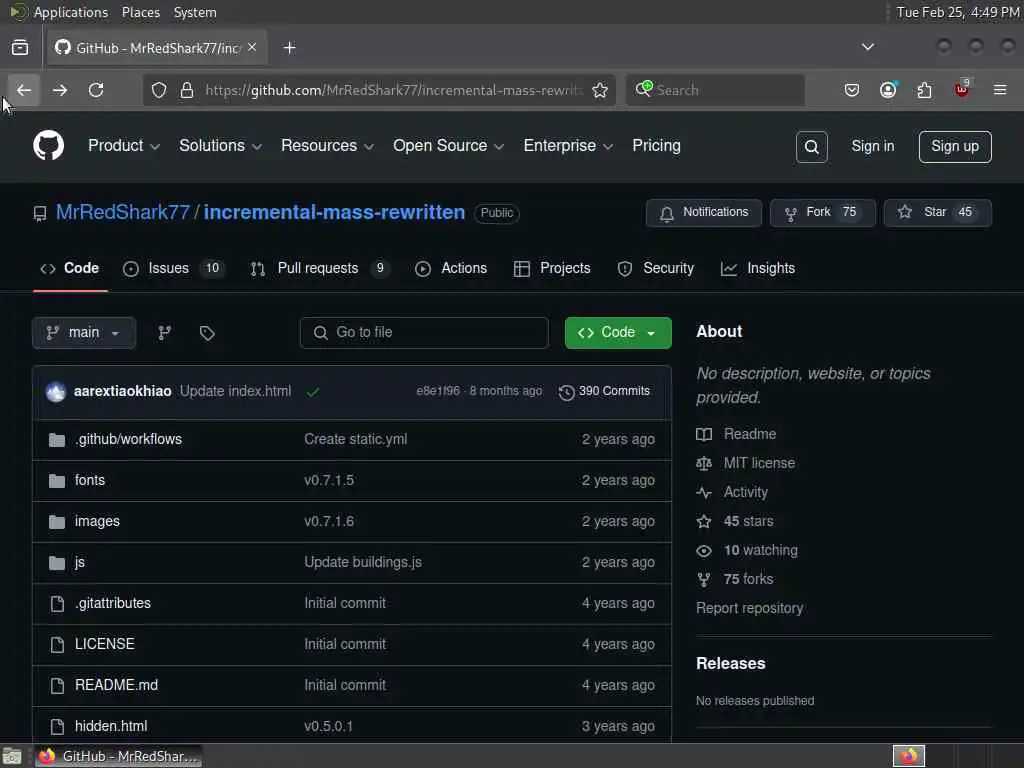
Task: Focus the Go to file input
Action: (424, 333)
